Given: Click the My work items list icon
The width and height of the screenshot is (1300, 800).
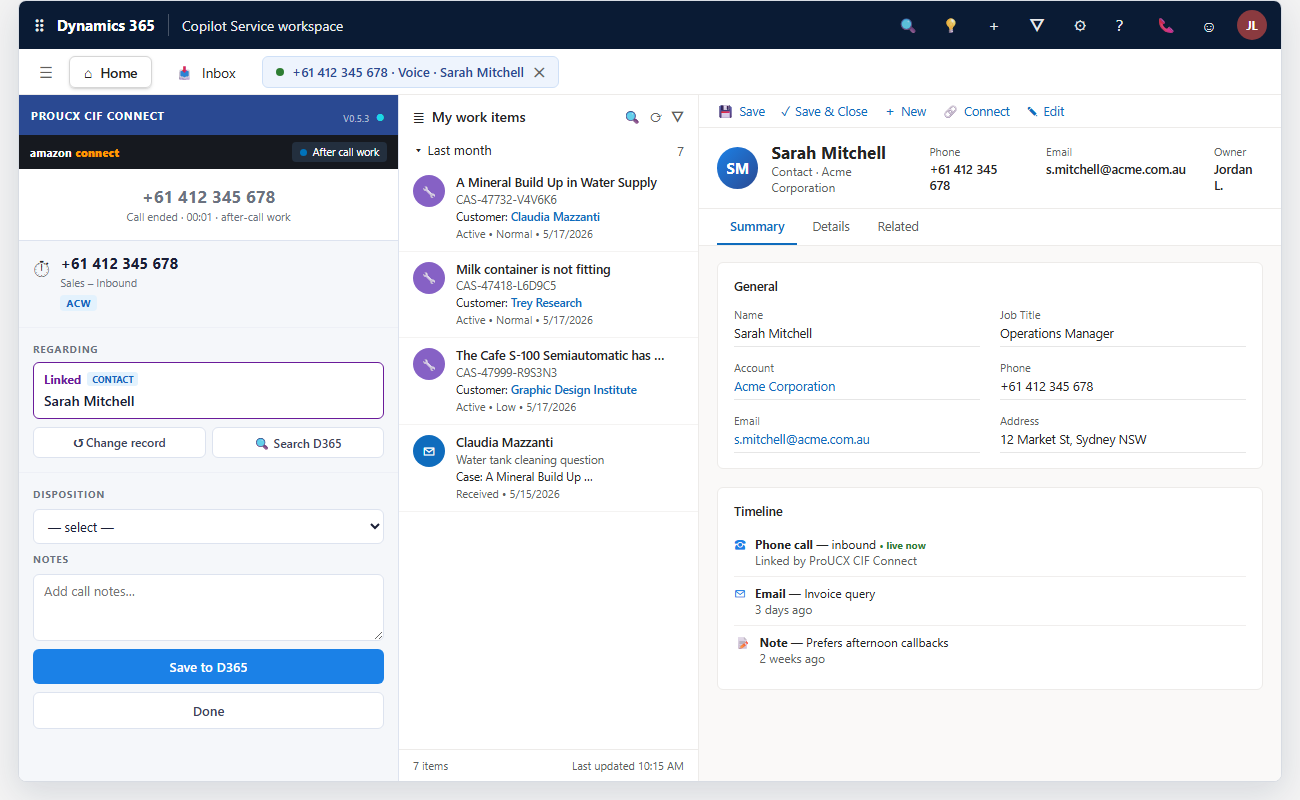Looking at the screenshot, I should click(419, 118).
